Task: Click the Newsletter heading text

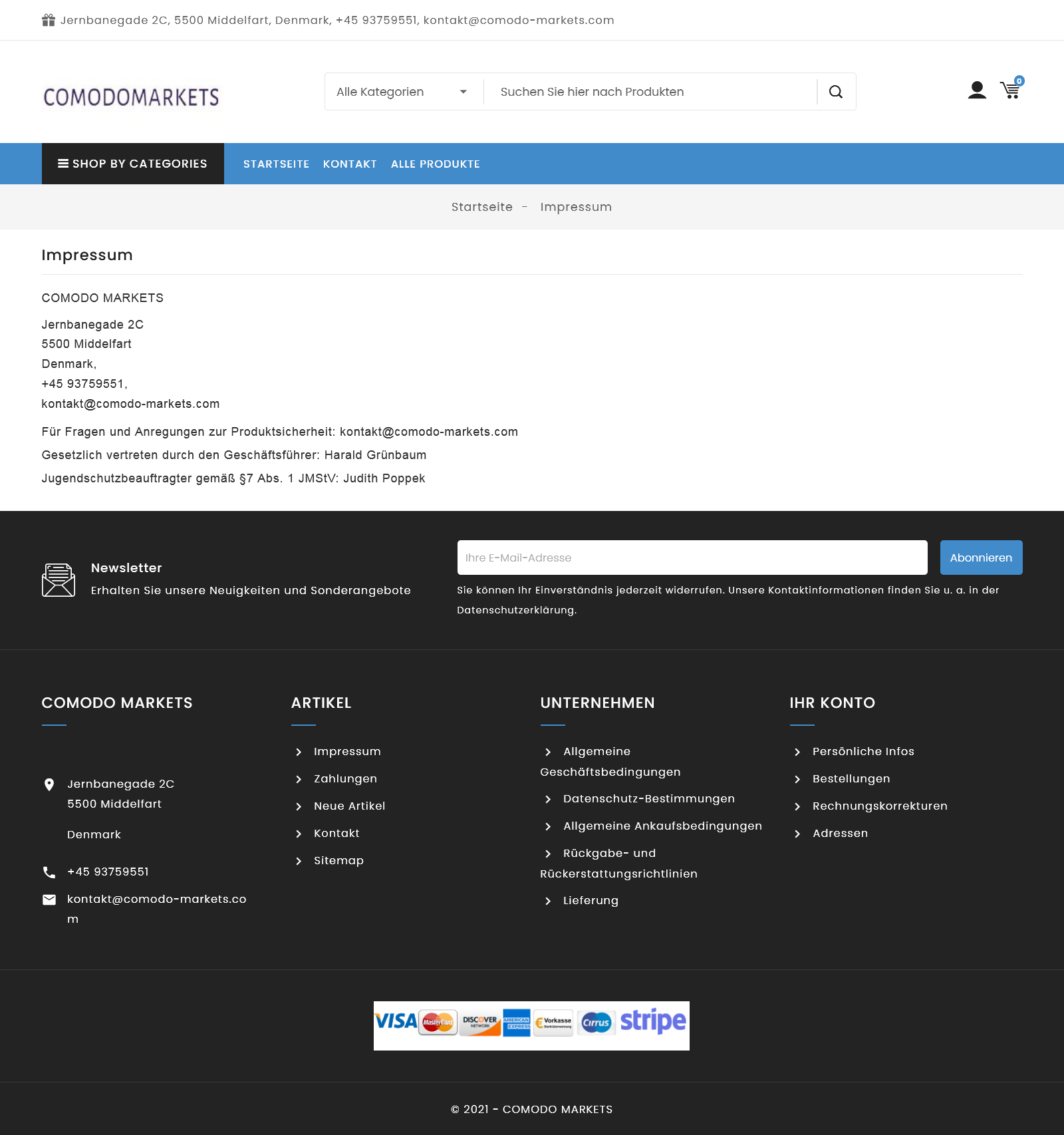Action: click(126, 568)
